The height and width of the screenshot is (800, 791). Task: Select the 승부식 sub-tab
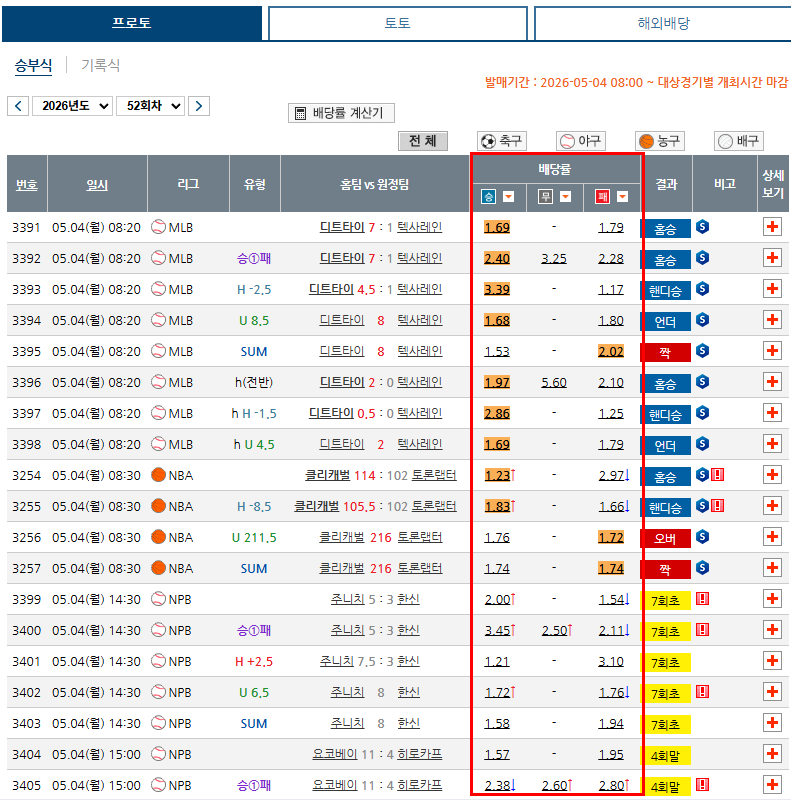point(33,65)
